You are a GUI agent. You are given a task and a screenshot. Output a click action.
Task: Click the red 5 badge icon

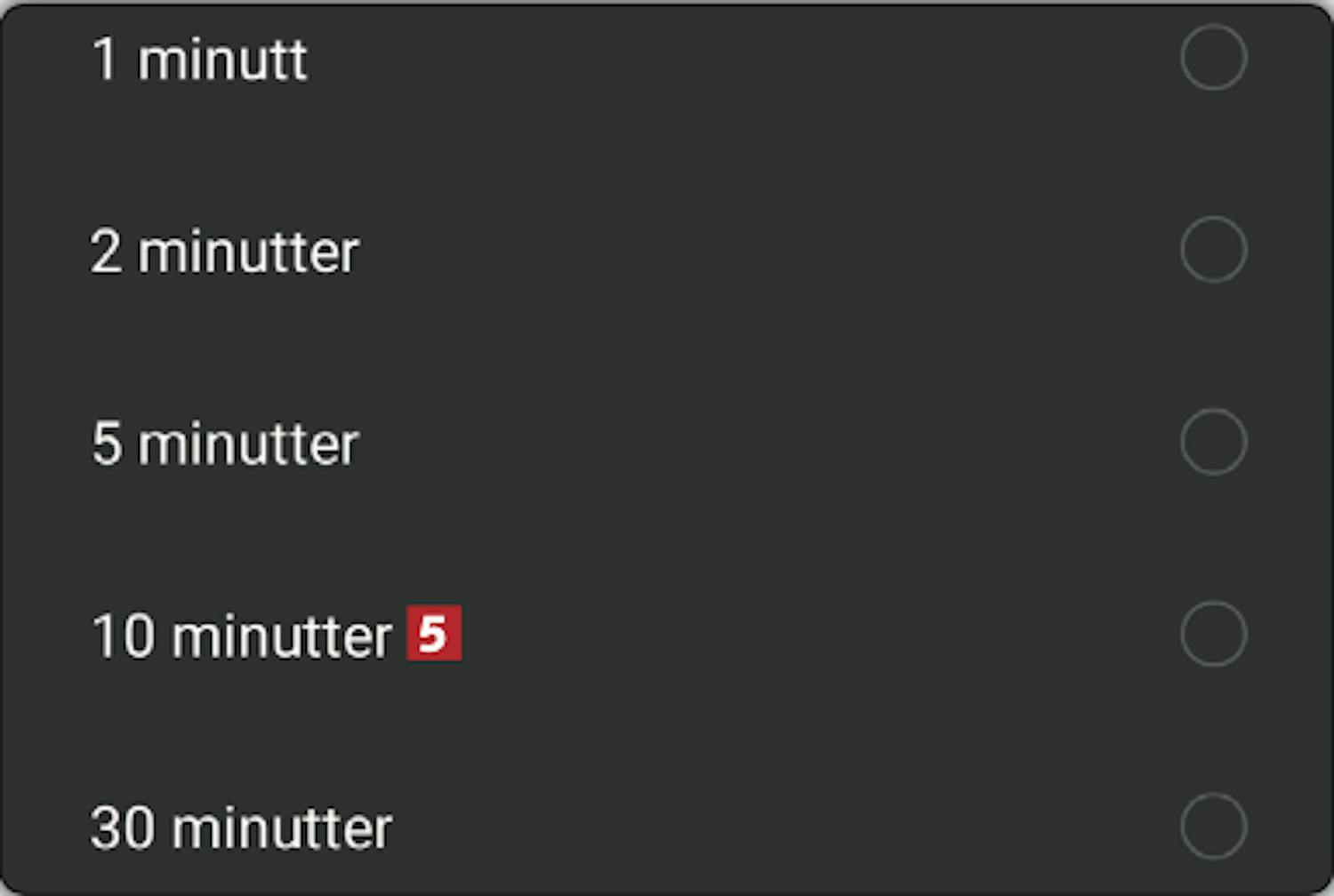(434, 633)
